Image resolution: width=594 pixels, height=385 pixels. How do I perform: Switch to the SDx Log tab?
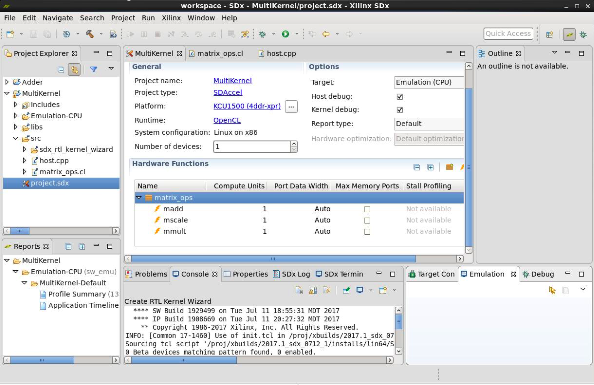coord(292,274)
